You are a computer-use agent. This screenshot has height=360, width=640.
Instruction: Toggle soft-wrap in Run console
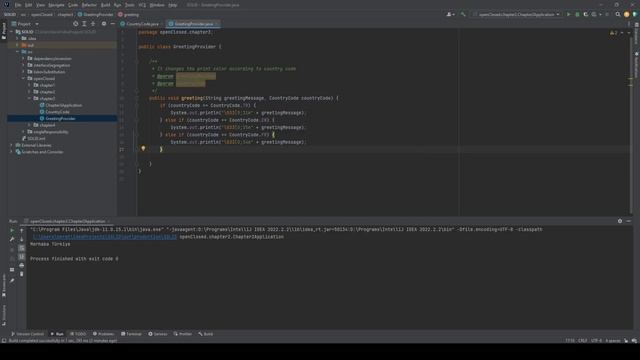pyautogui.click(x=22, y=248)
